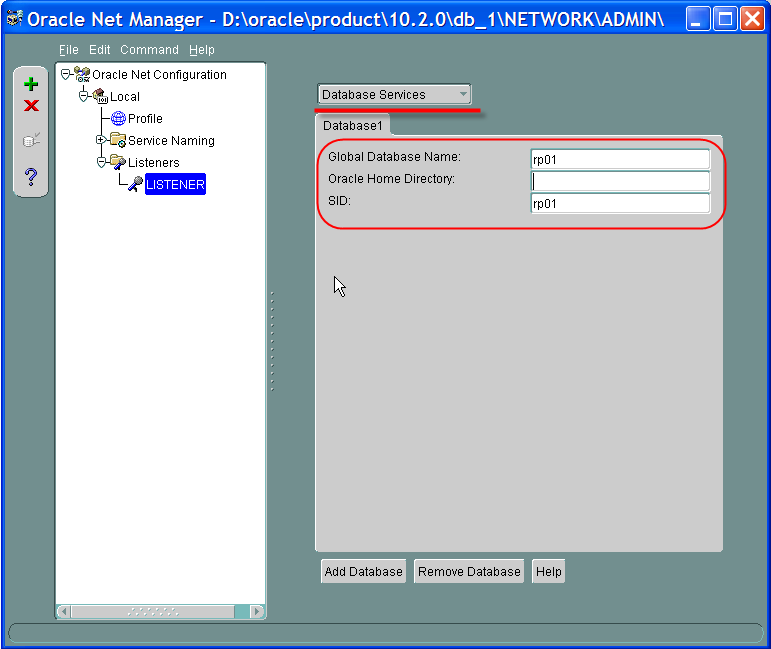Click the Global Database Name field
The height and width of the screenshot is (649, 771).
(621, 159)
